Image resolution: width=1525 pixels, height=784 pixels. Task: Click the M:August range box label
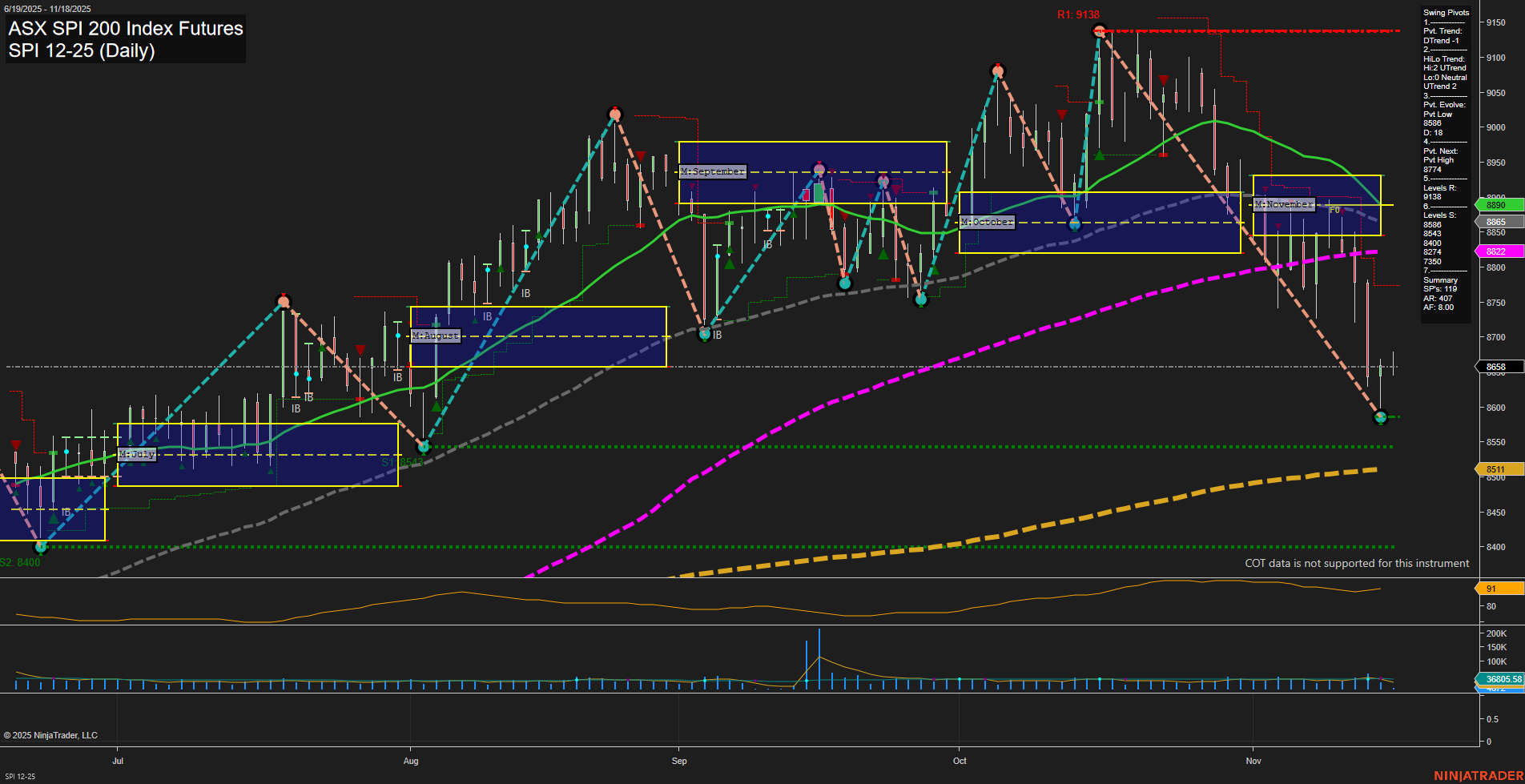point(434,336)
